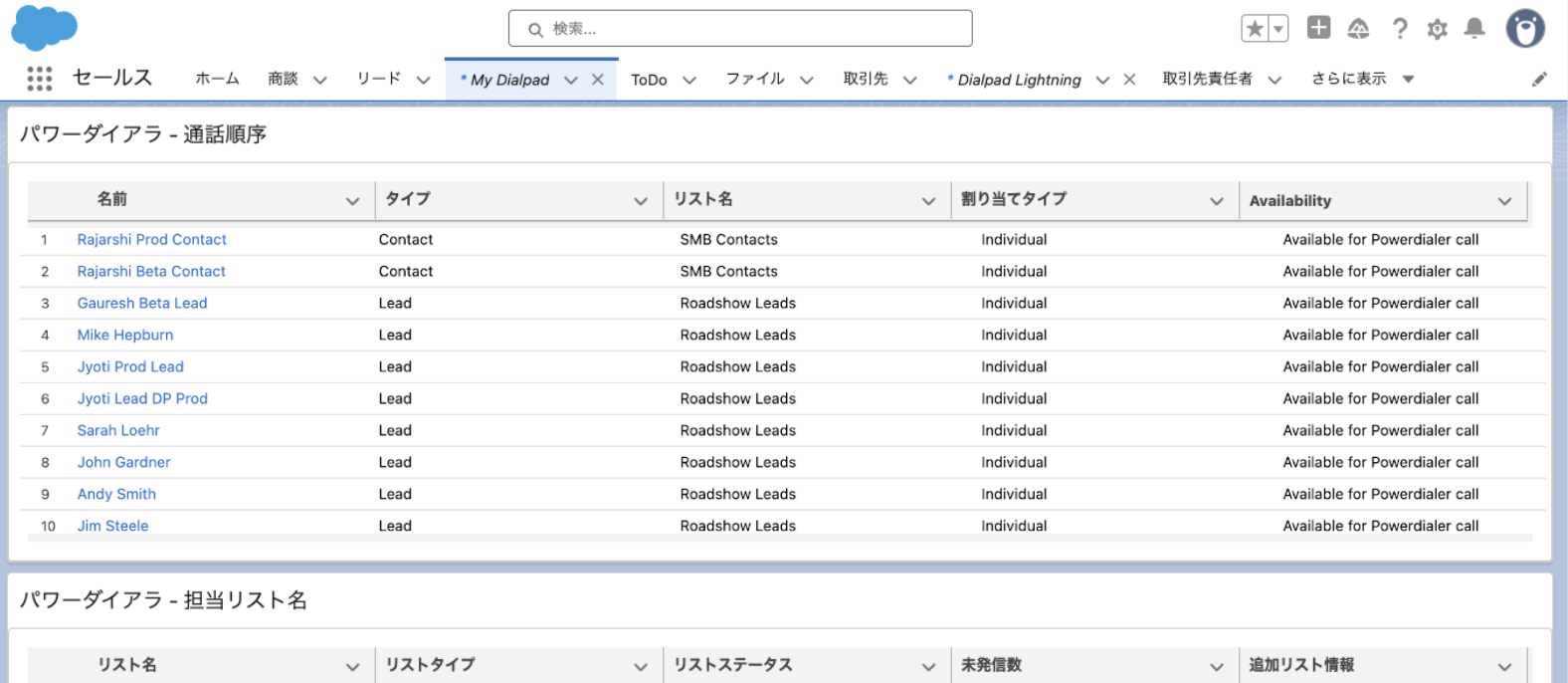Open the Trailhead guidance icon

point(1358,29)
